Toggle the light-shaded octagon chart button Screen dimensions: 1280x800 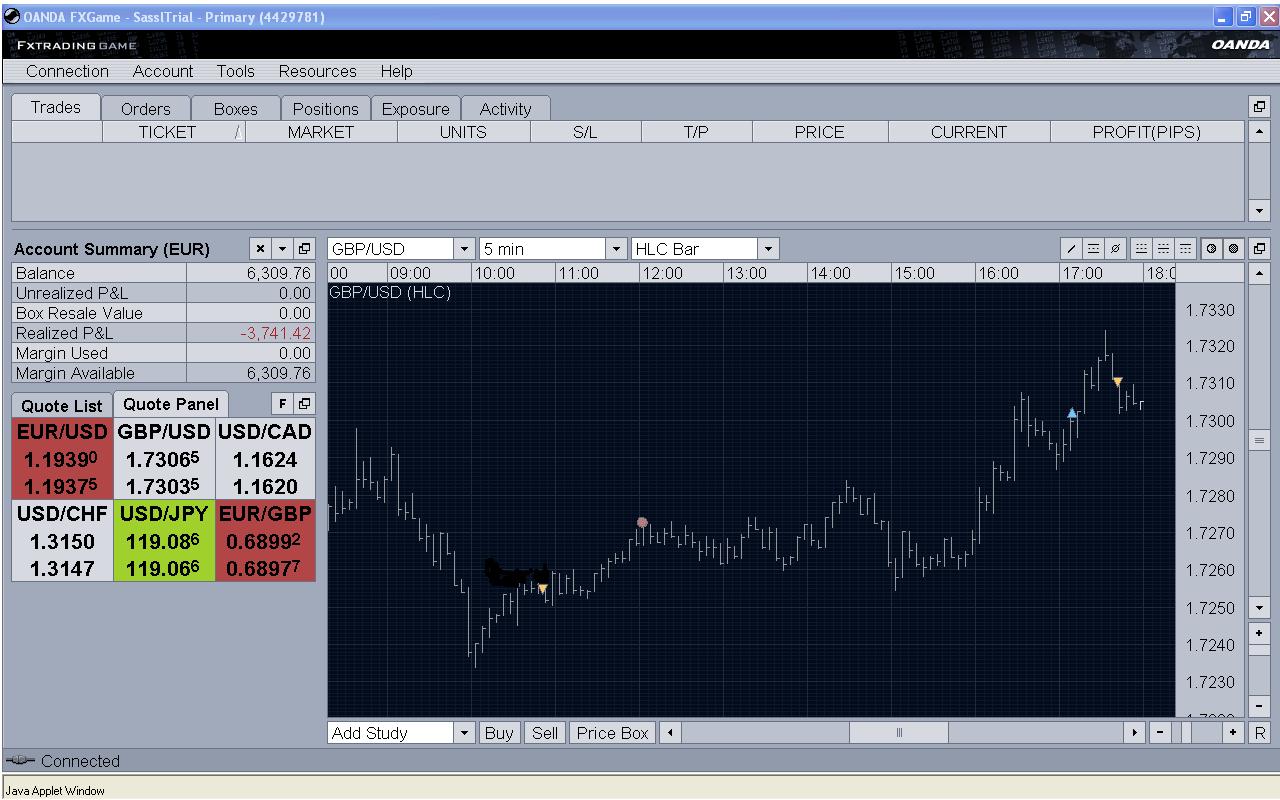[x=1211, y=249]
